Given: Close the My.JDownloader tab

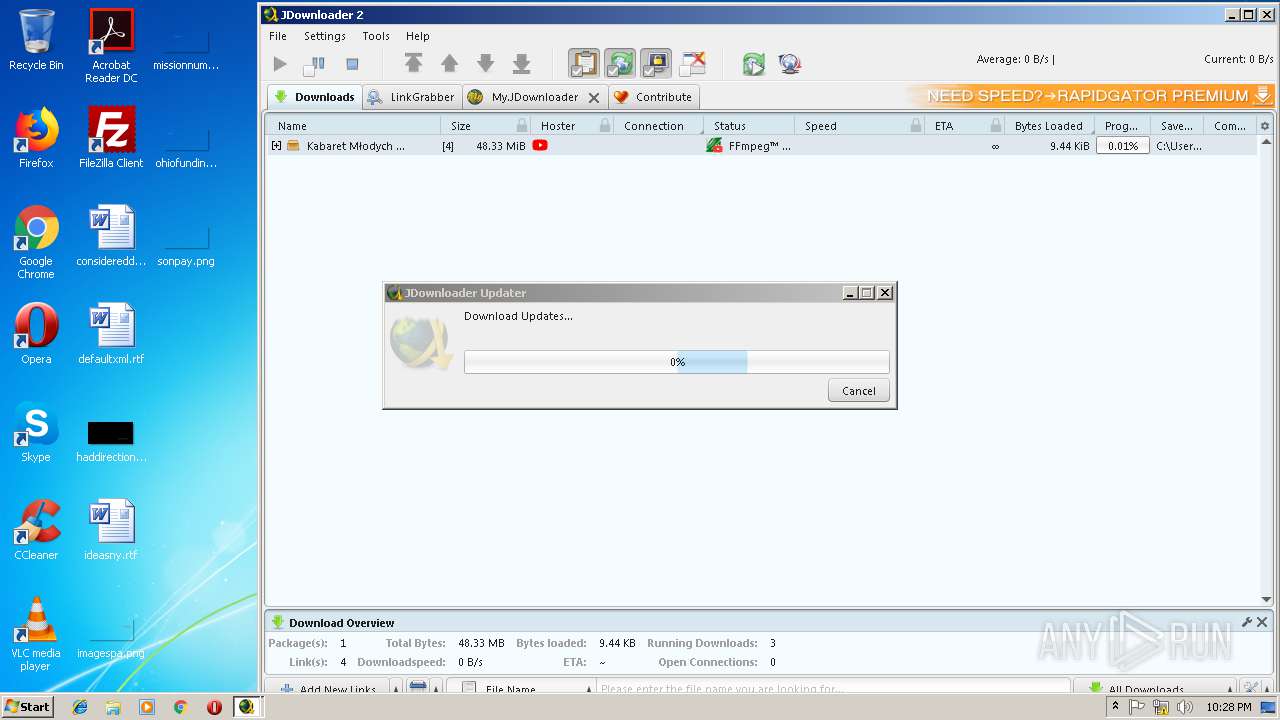Looking at the screenshot, I should 594,98.
